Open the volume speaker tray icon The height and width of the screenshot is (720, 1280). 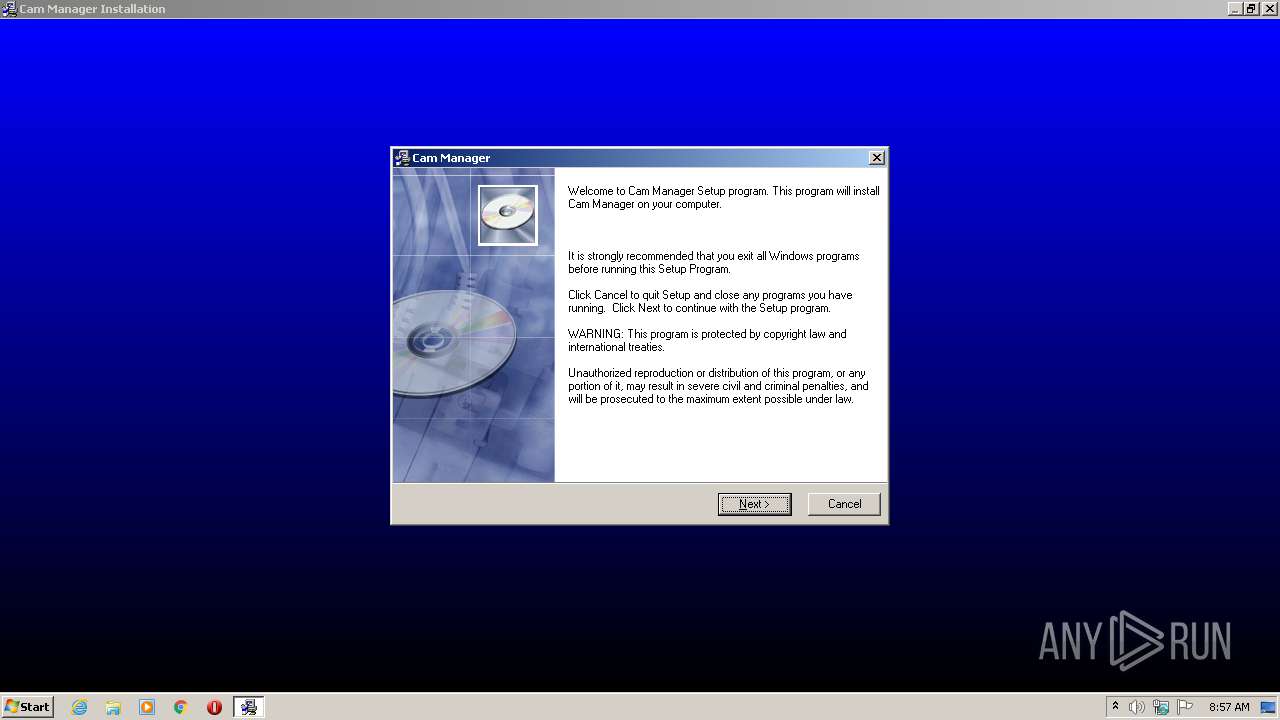tap(1136, 707)
